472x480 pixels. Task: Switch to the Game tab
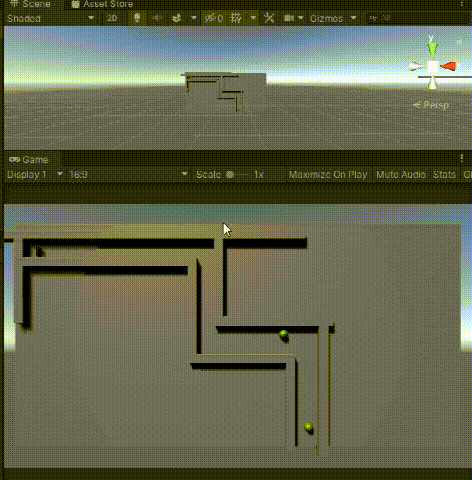[x=29, y=159]
